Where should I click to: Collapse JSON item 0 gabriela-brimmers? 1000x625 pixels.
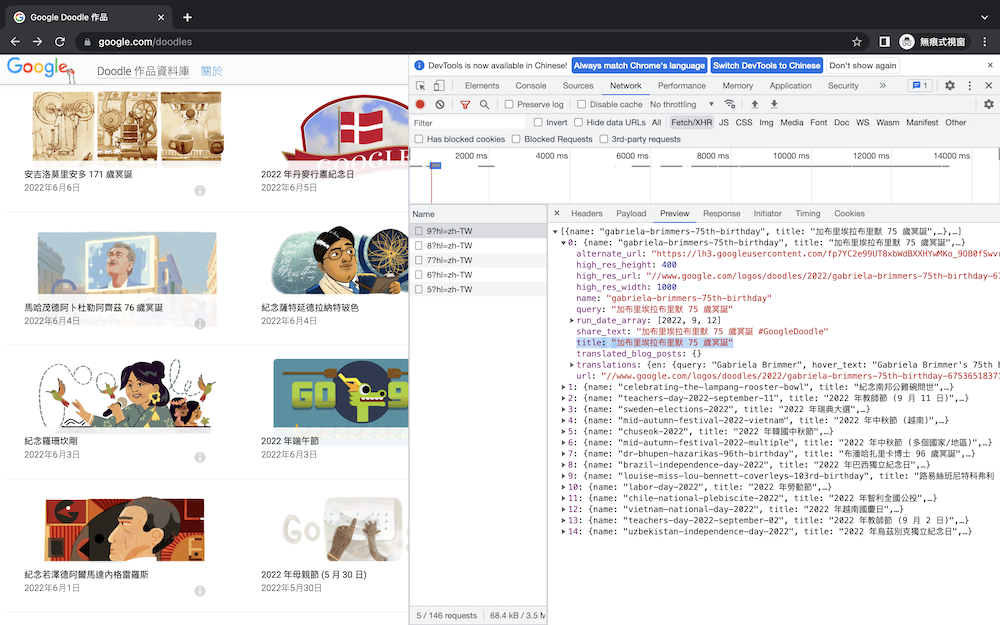(x=563, y=242)
